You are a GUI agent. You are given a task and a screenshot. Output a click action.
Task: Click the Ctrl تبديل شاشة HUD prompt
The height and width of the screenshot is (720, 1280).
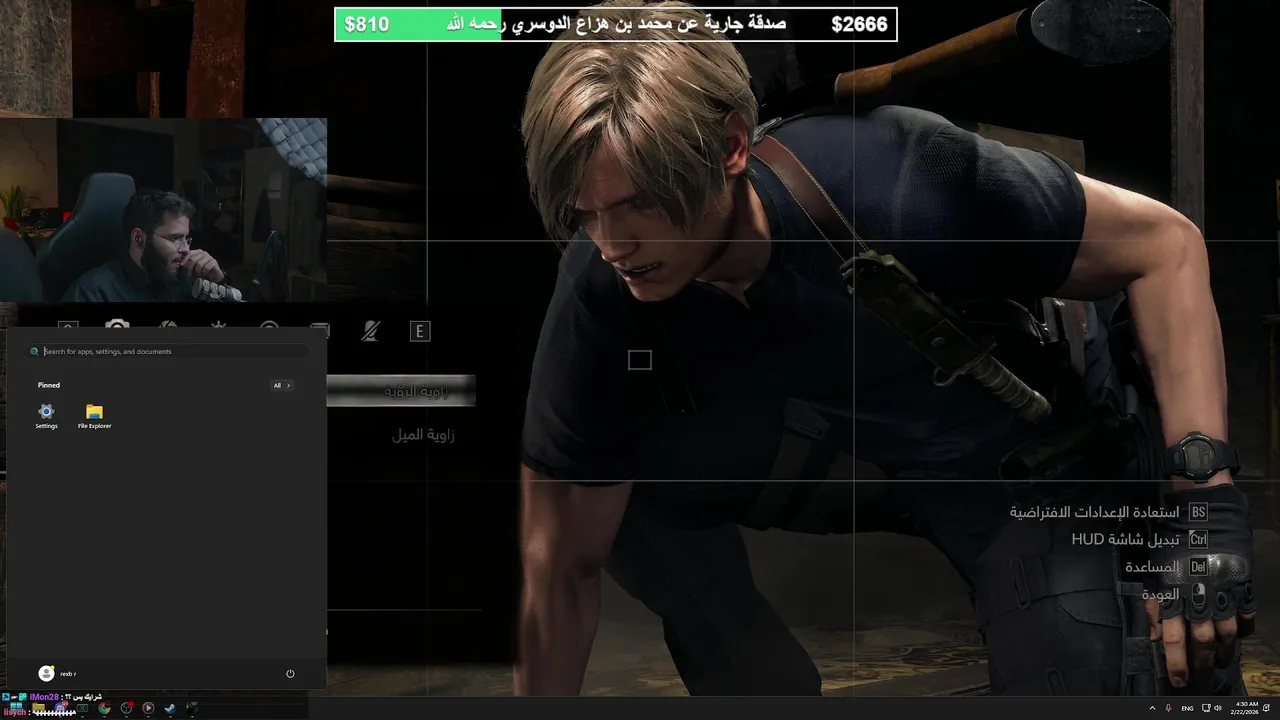[x=1139, y=539]
